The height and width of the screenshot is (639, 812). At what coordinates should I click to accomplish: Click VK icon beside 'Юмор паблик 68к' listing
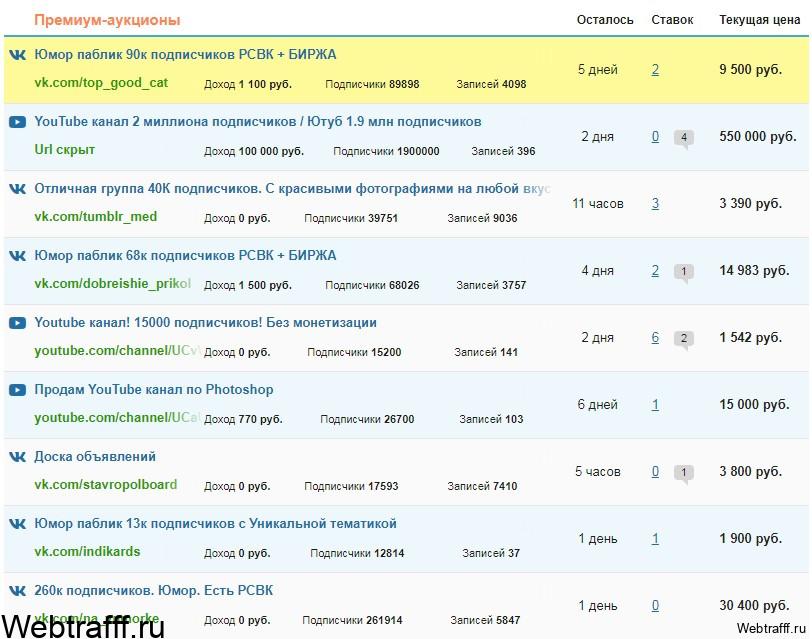click(18, 255)
